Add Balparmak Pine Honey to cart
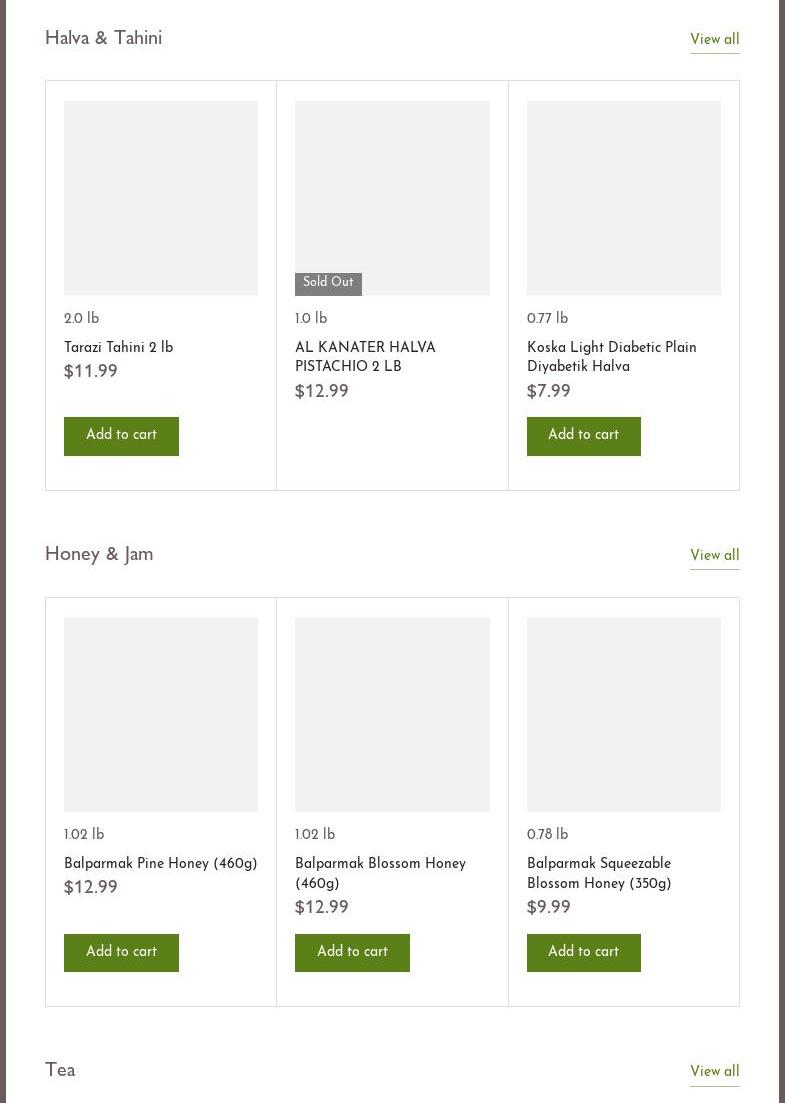The width and height of the screenshot is (785, 1103). point(121,952)
